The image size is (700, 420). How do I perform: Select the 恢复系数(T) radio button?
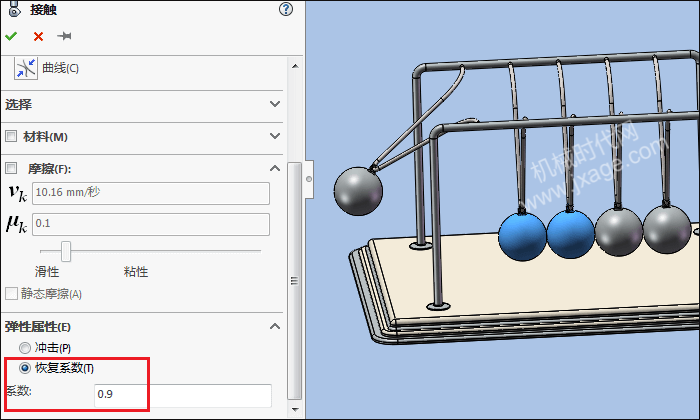(25, 368)
